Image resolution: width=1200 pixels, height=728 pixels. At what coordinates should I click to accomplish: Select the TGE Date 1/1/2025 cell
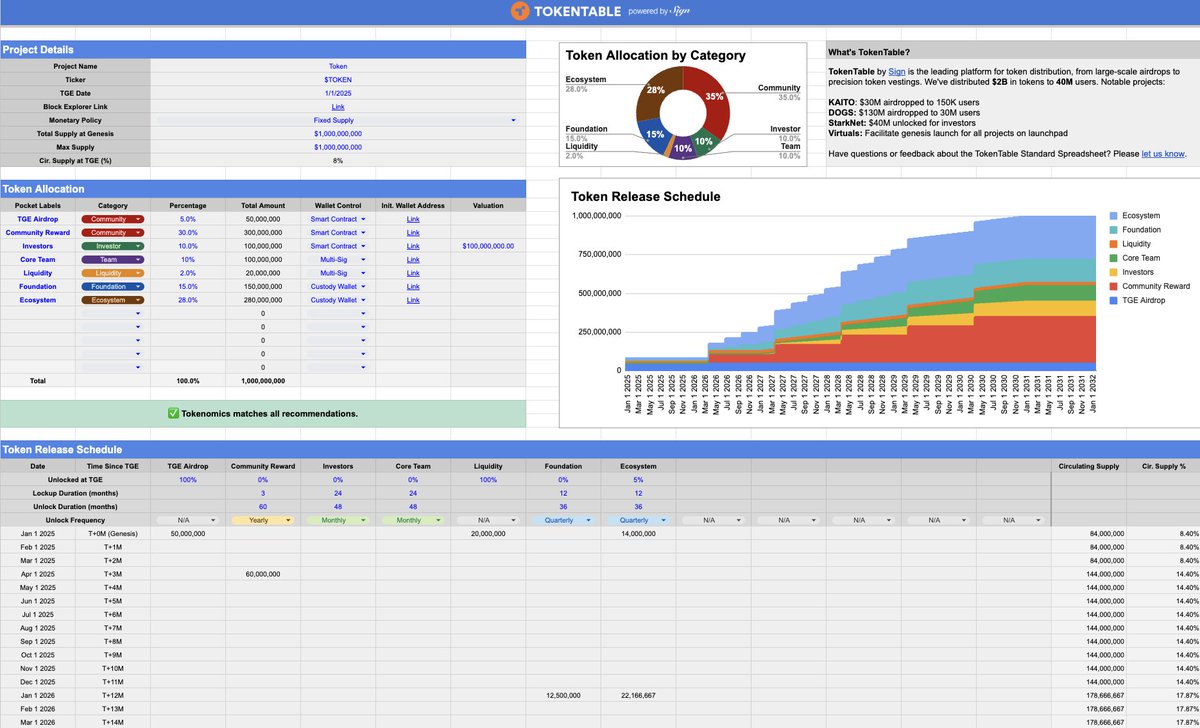338,92
